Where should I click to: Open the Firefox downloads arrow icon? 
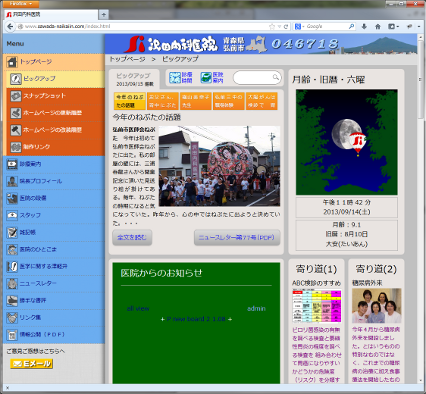click(x=364, y=26)
